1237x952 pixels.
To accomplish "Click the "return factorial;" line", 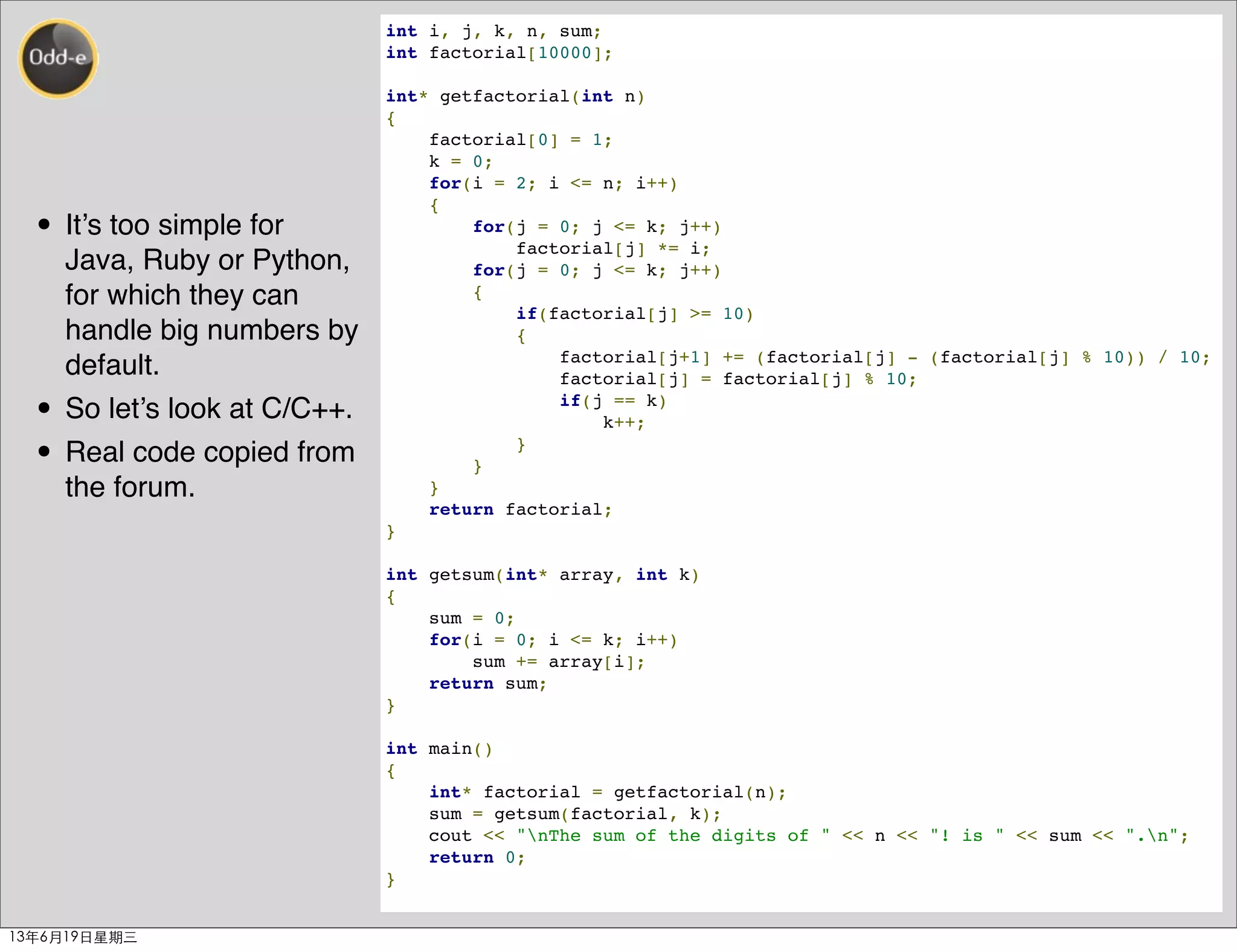I will 520,510.
